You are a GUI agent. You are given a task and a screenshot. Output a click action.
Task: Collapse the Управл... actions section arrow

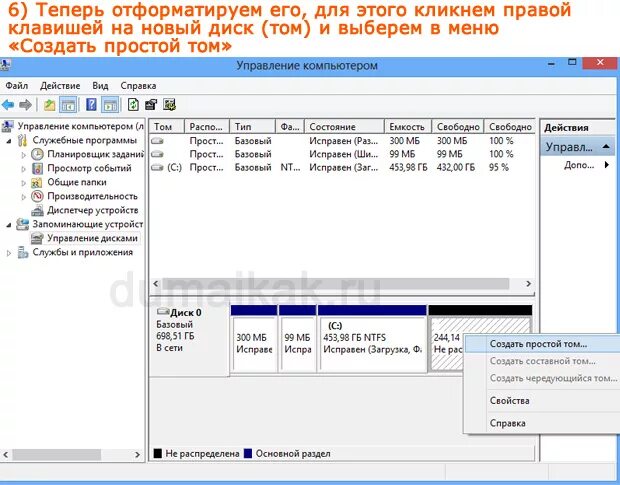click(x=606, y=147)
